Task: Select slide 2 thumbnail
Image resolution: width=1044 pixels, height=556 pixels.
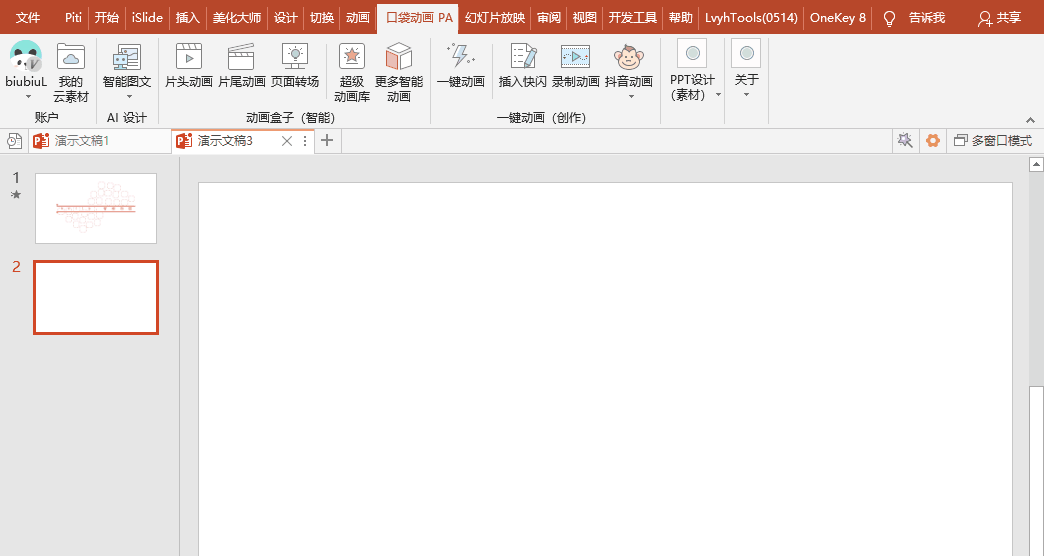Action: coord(96,297)
